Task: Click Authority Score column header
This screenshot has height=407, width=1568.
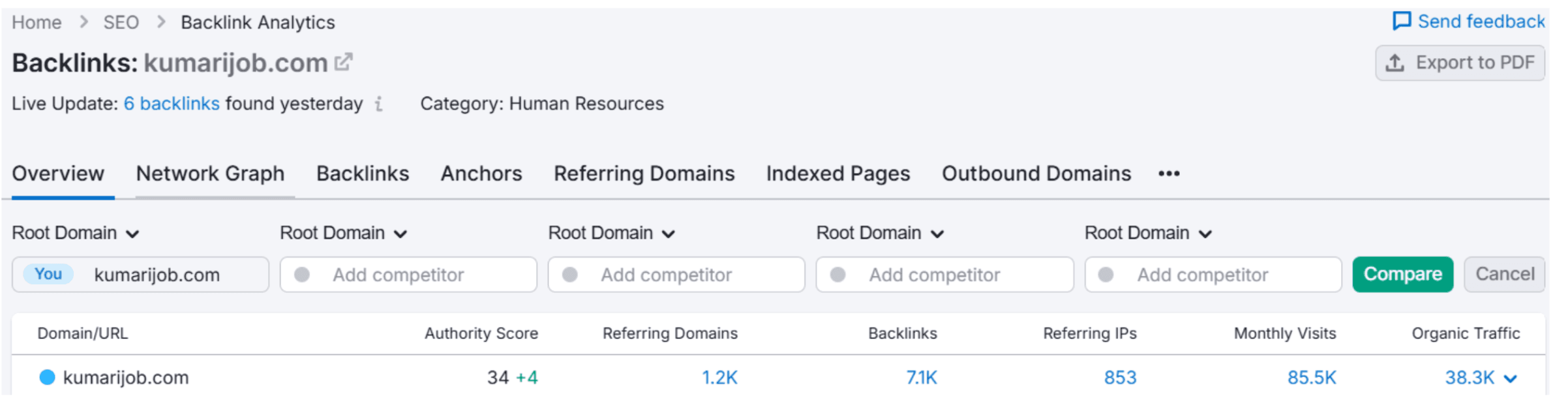Action: [x=481, y=333]
